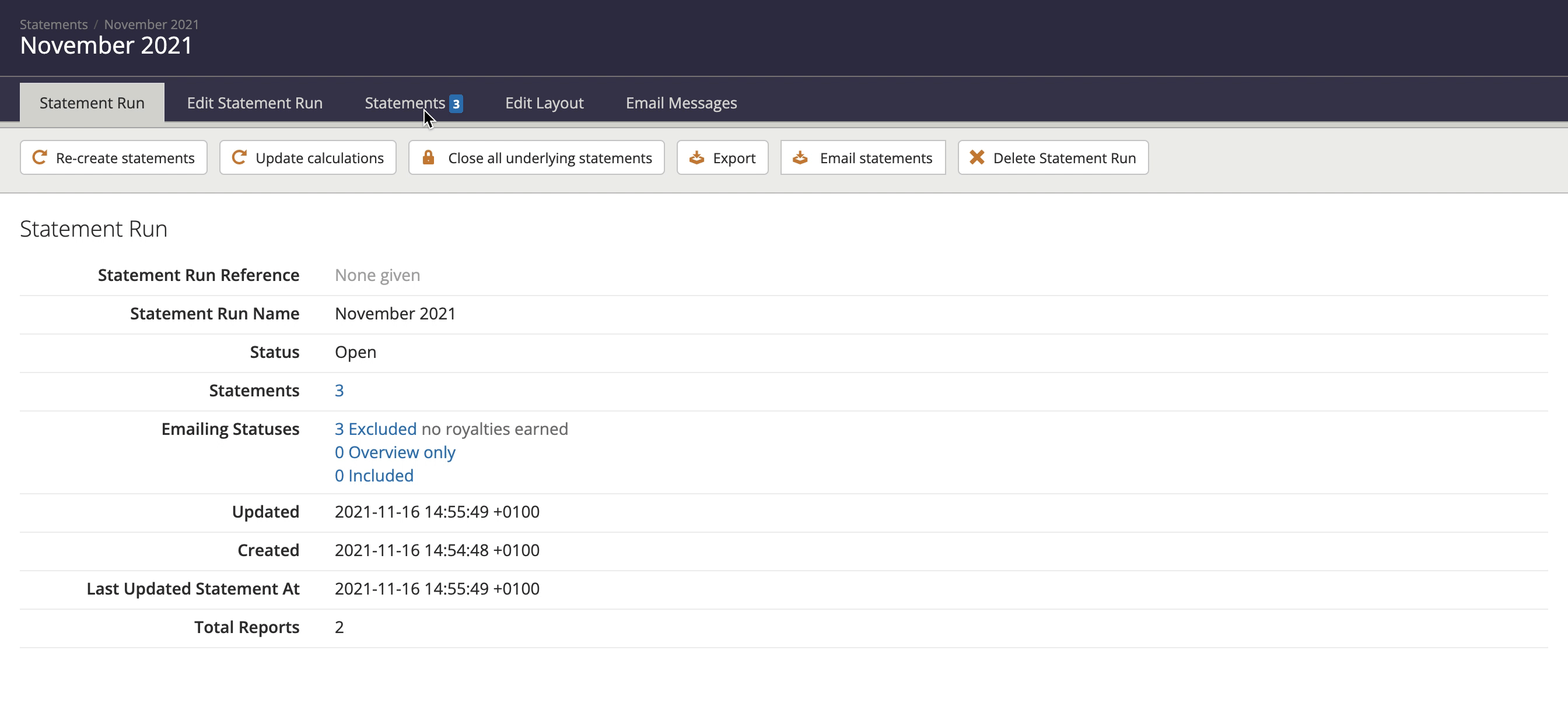Switch to the Edit Statement Run tab
The width and height of the screenshot is (1568, 724).
(x=254, y=103)
